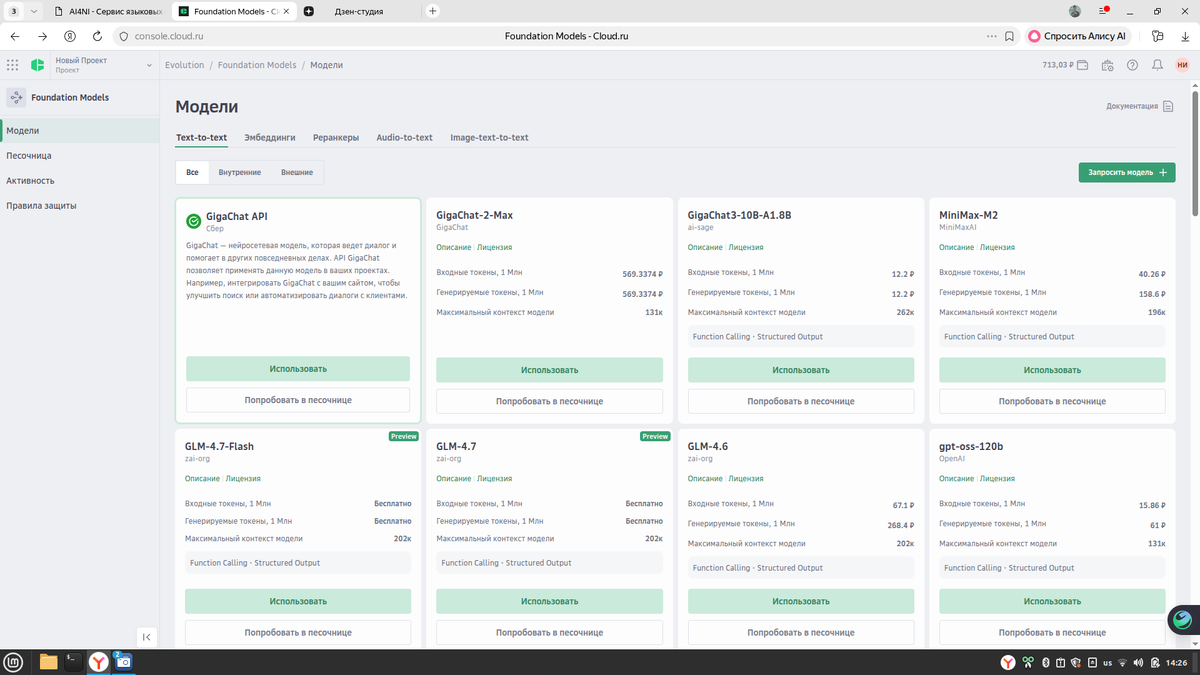Click Evolution in the breadcrumb
1200x675 pixels.
(x=185, y=65)
